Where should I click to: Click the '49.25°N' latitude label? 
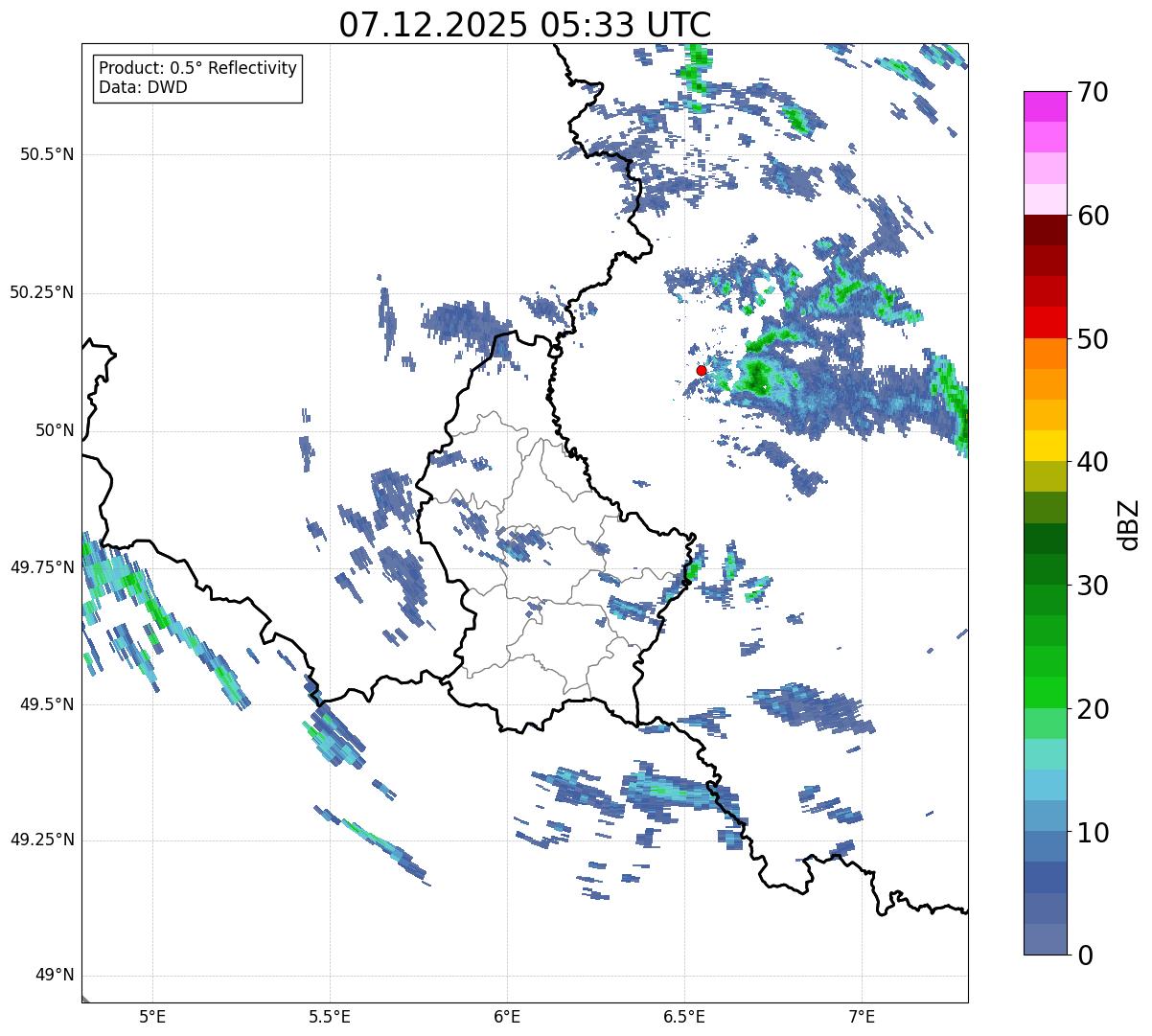coord(42,840)
